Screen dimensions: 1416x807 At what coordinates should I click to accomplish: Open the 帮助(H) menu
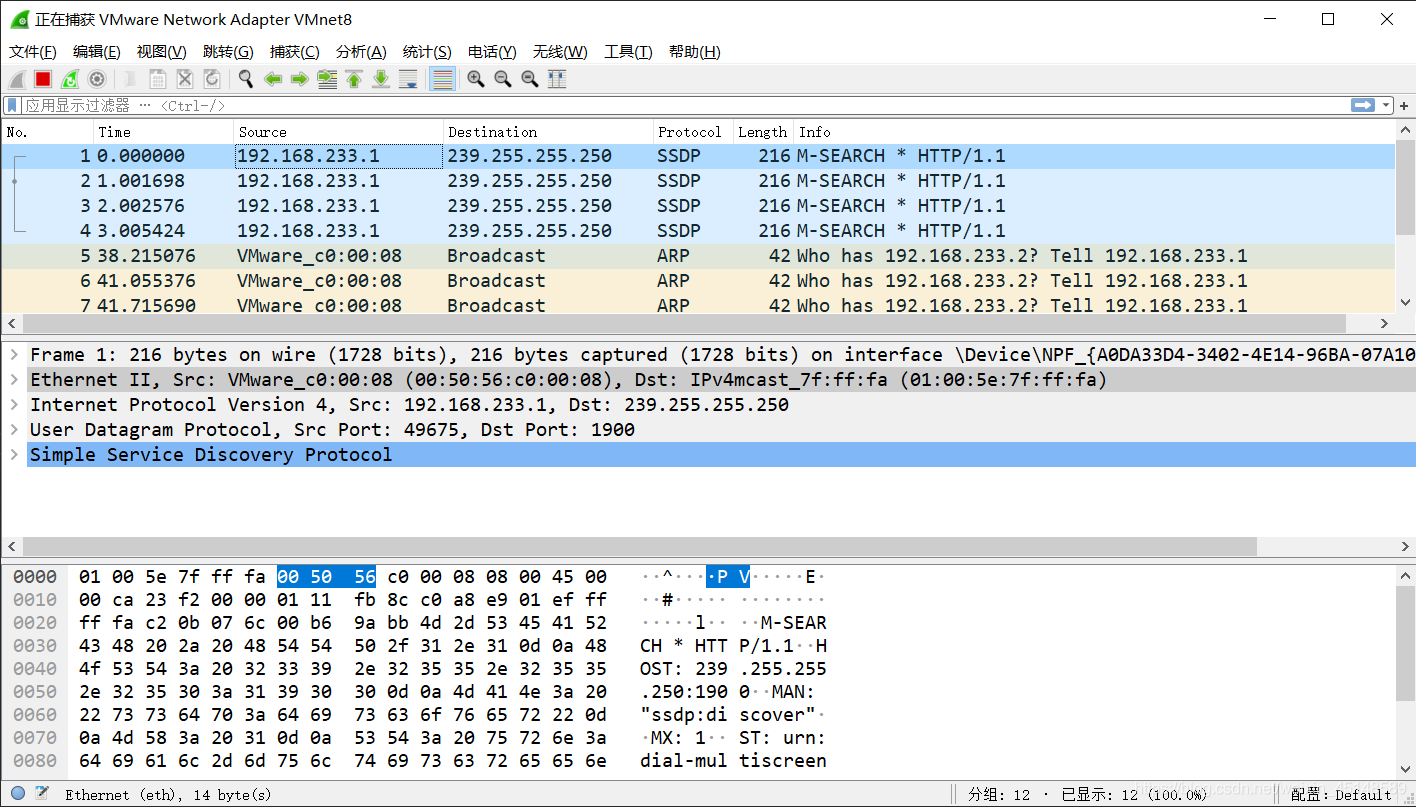pyautogui.click(x=695, y=52)
